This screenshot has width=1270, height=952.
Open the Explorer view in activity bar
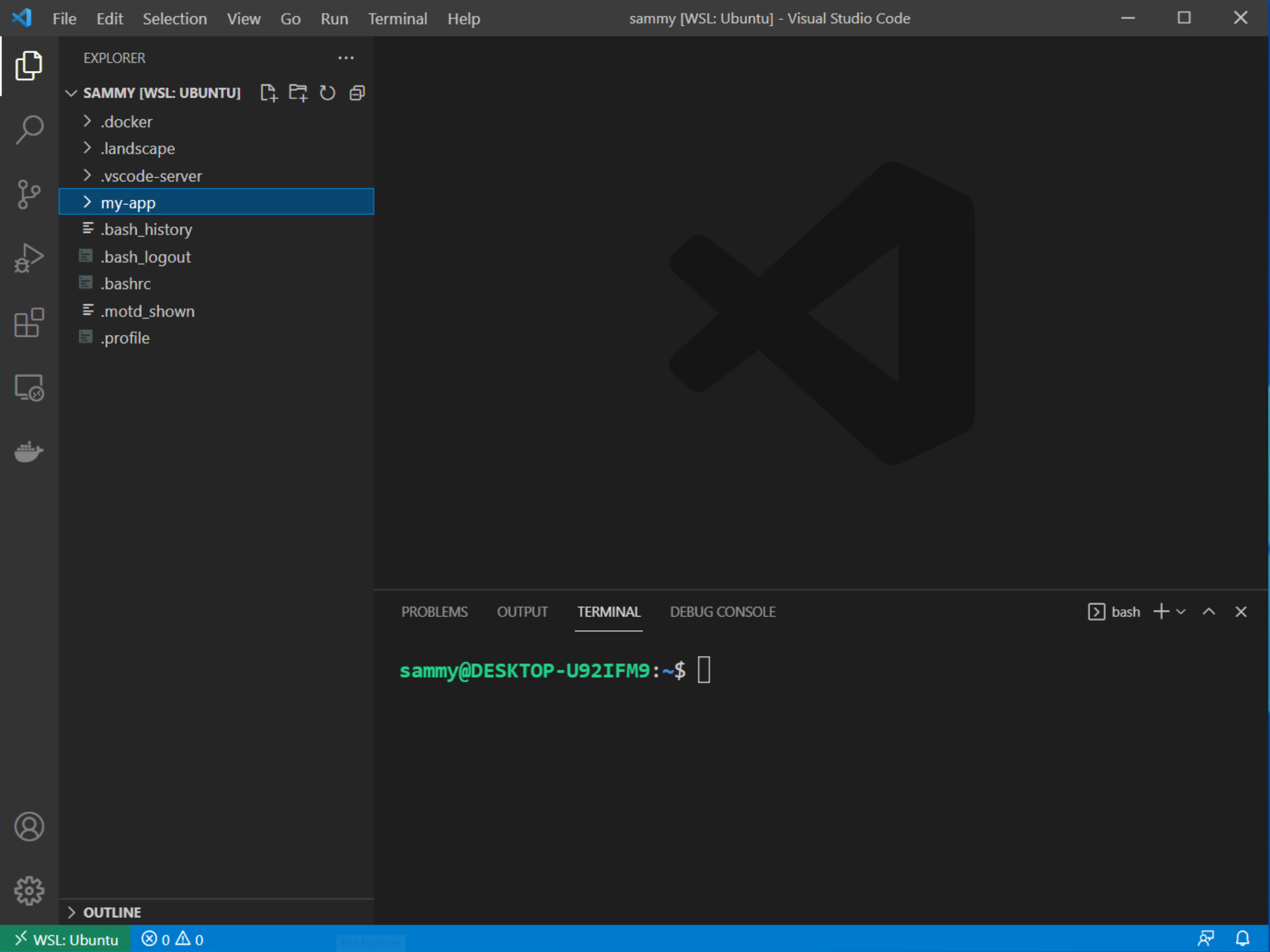pos(29,66)
